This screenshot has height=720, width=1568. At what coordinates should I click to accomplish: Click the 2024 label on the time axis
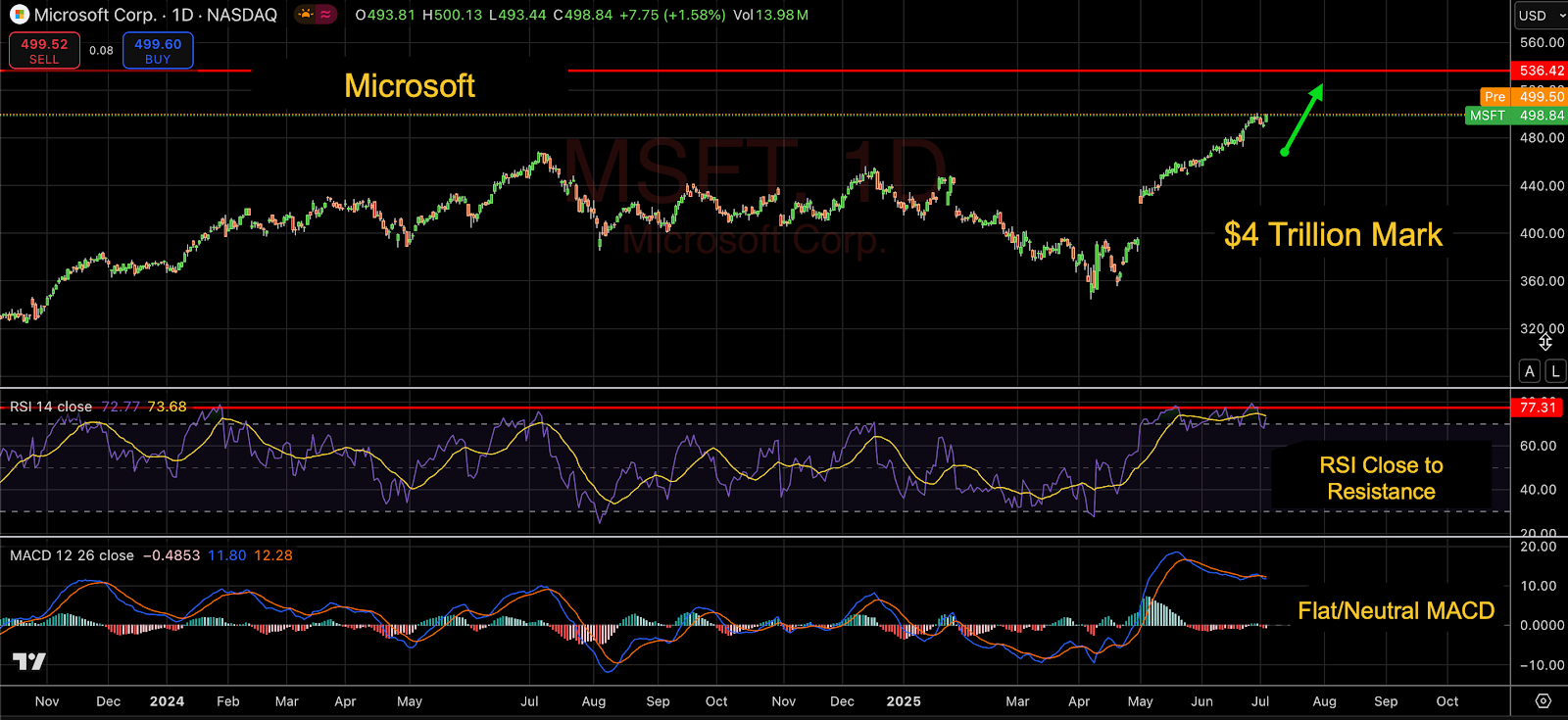(167, 701)
